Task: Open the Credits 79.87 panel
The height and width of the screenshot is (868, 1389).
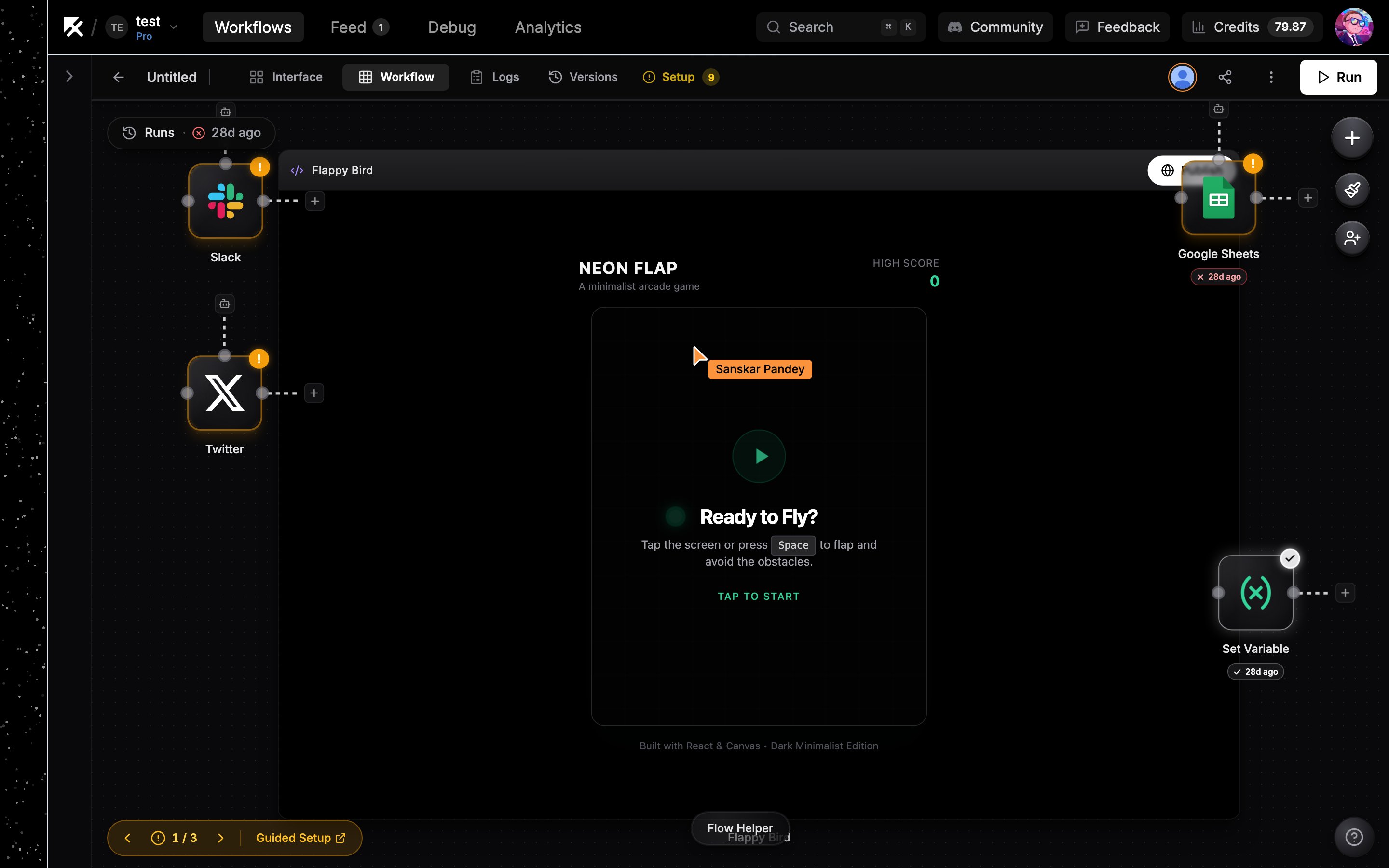Action: click(x=1252, y=27)
